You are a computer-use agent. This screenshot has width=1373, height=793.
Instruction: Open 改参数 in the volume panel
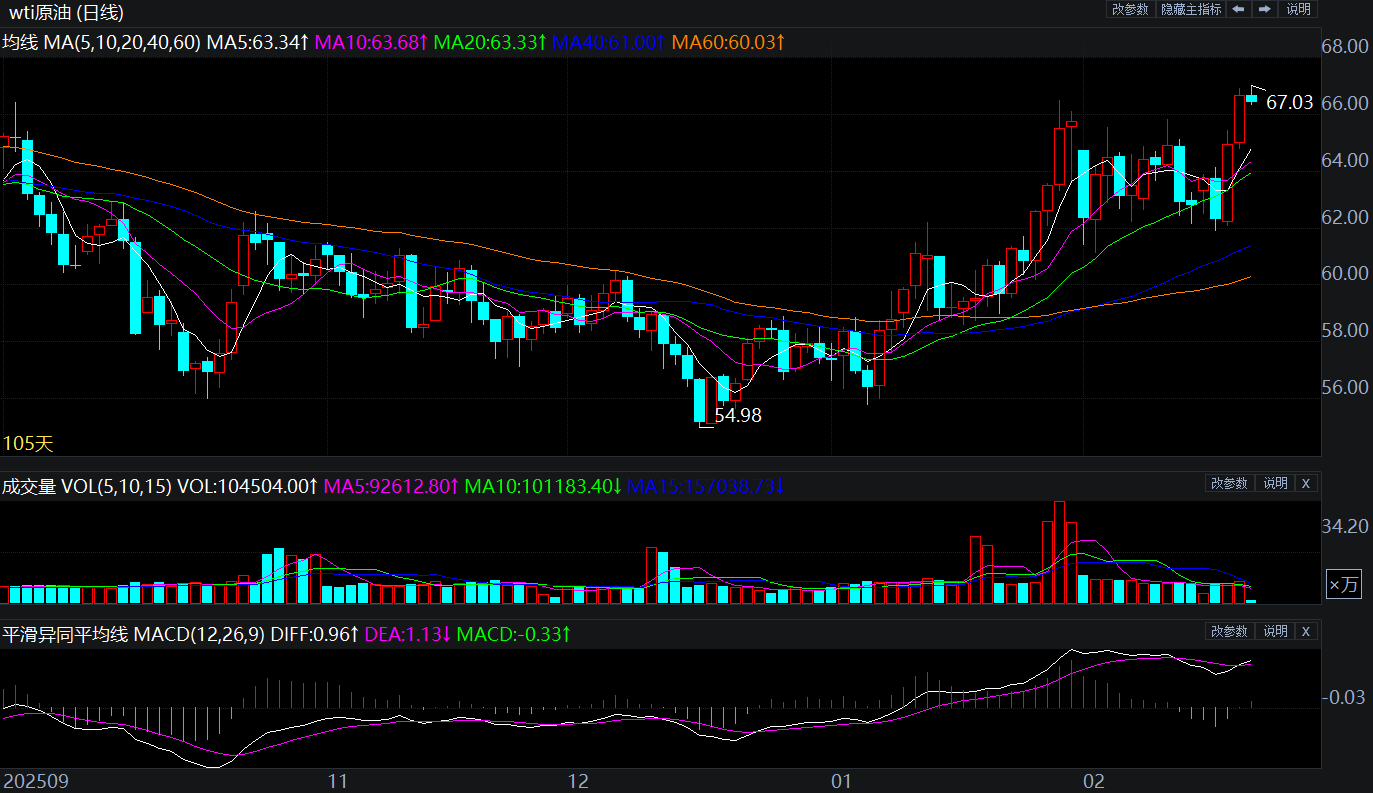pyautogui.click(x=1229, y=483)
